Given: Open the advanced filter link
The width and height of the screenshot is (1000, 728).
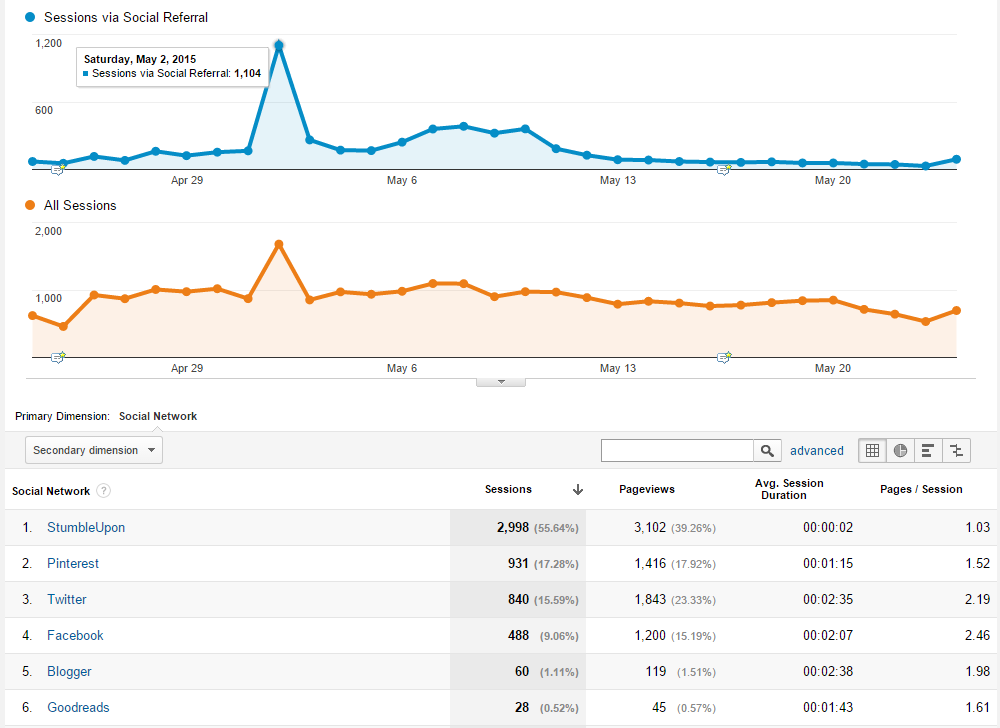Looking at the screenshot, I should (816, 451).
